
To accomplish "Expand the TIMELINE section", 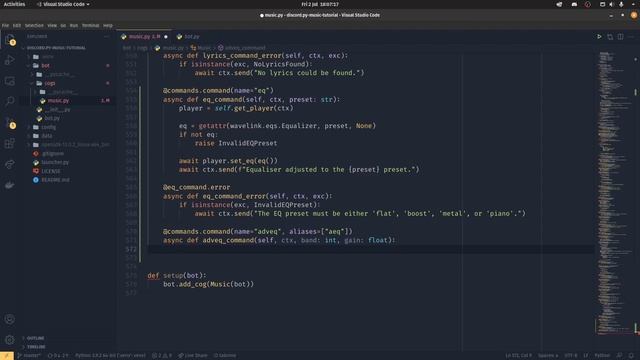I will coord(69,347).
